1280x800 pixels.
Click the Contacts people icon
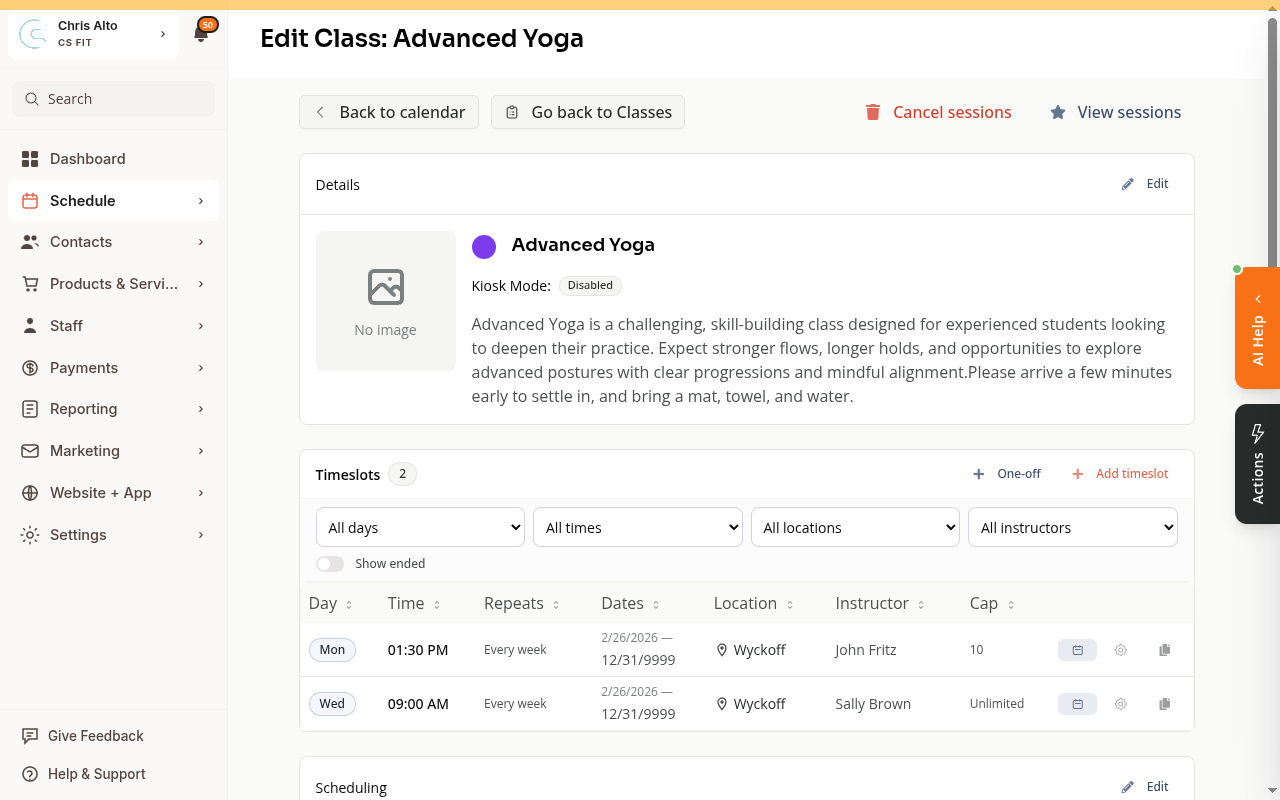click(30, 242)
